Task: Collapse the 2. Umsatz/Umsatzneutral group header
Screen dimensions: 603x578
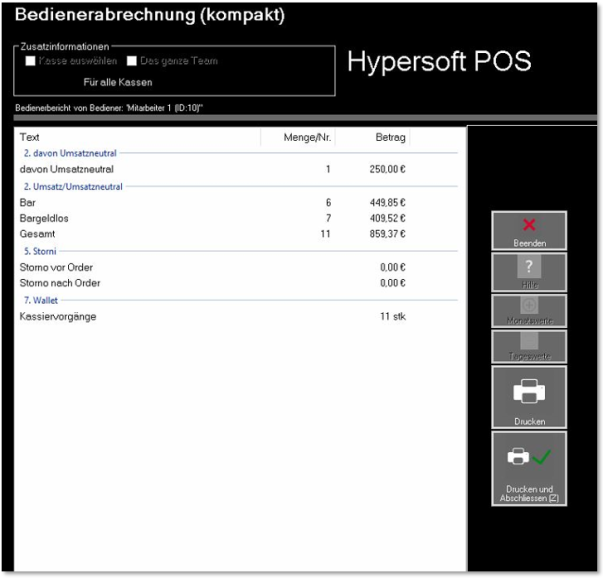Action: pyautogui.click(x=73, y=186)
